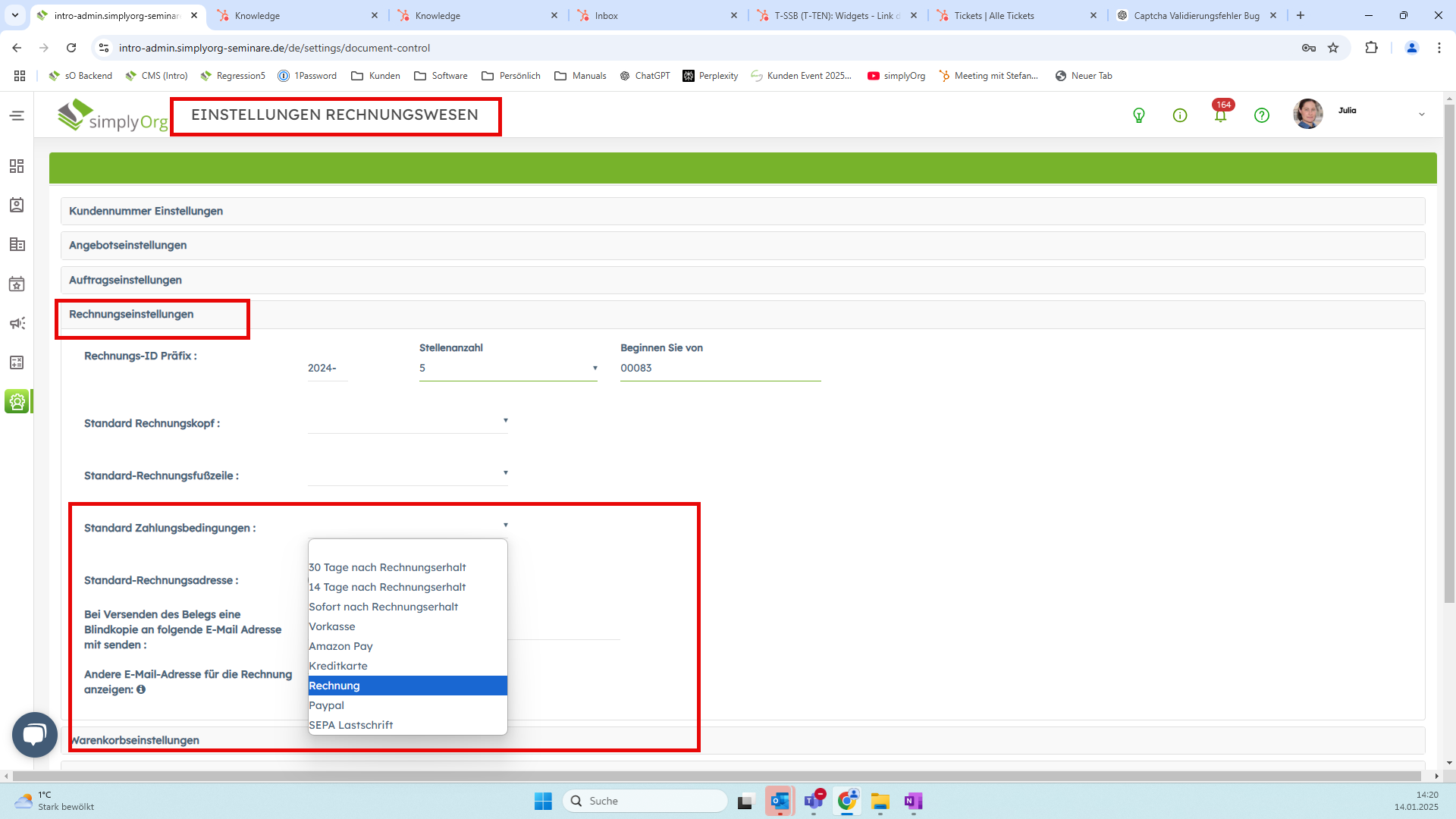Click the green settings gear sidebar icon
This screenshot has height=819, width=1456.
point(17,401)
